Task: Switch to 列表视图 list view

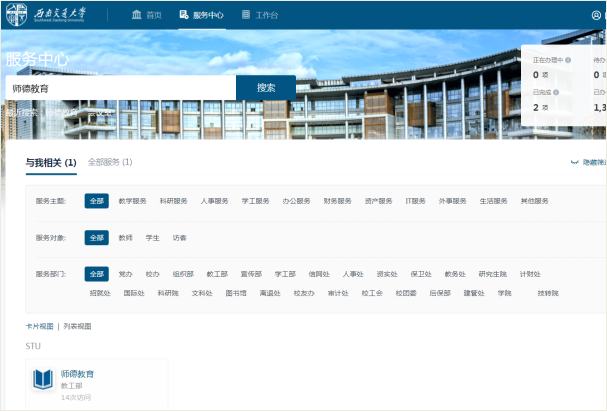Action: tap(77, 327)
